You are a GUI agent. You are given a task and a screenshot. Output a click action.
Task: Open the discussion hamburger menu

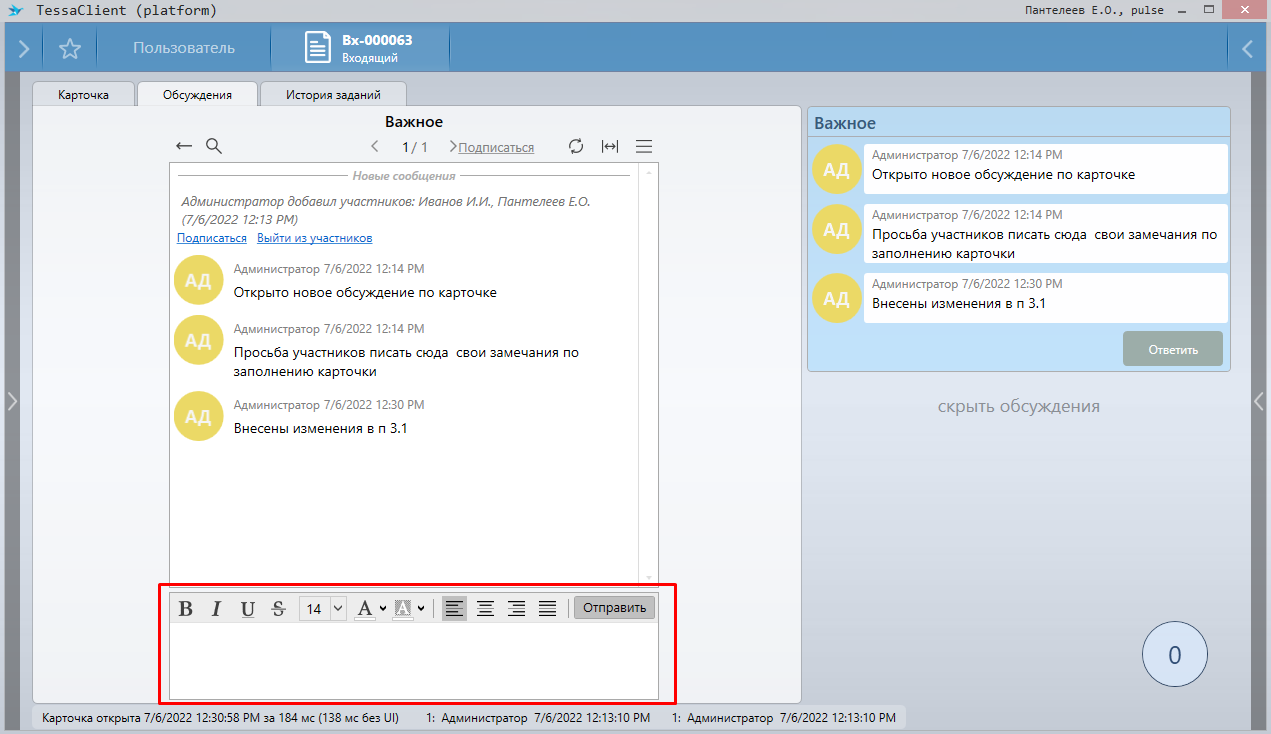(x=644, y=146)
